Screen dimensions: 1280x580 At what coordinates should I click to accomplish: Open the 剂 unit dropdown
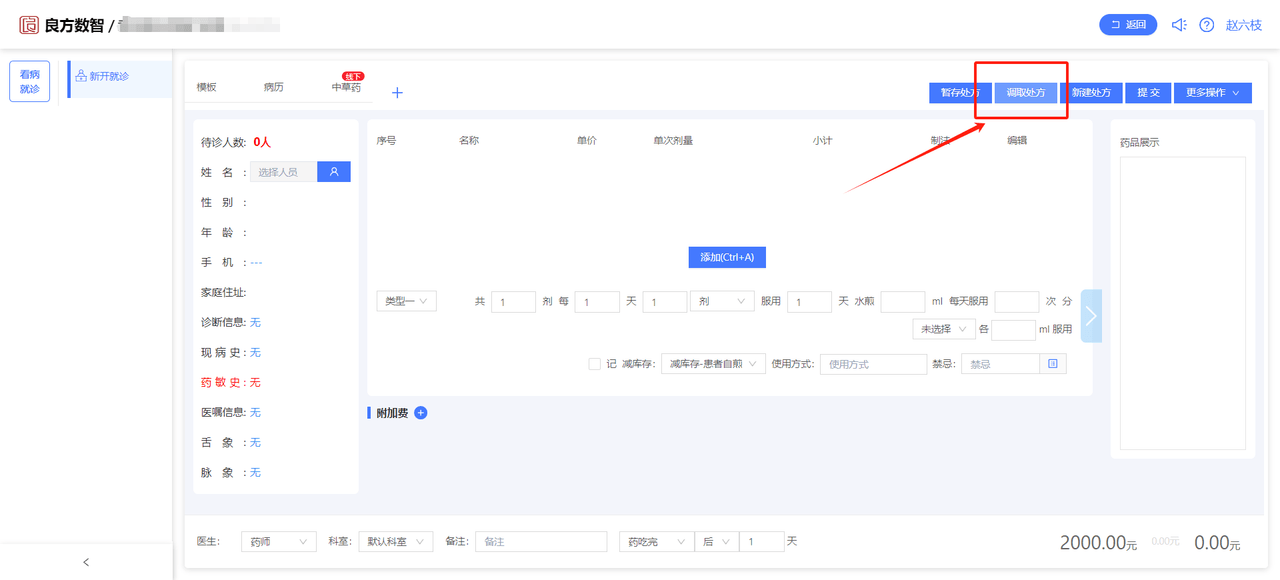722,301
